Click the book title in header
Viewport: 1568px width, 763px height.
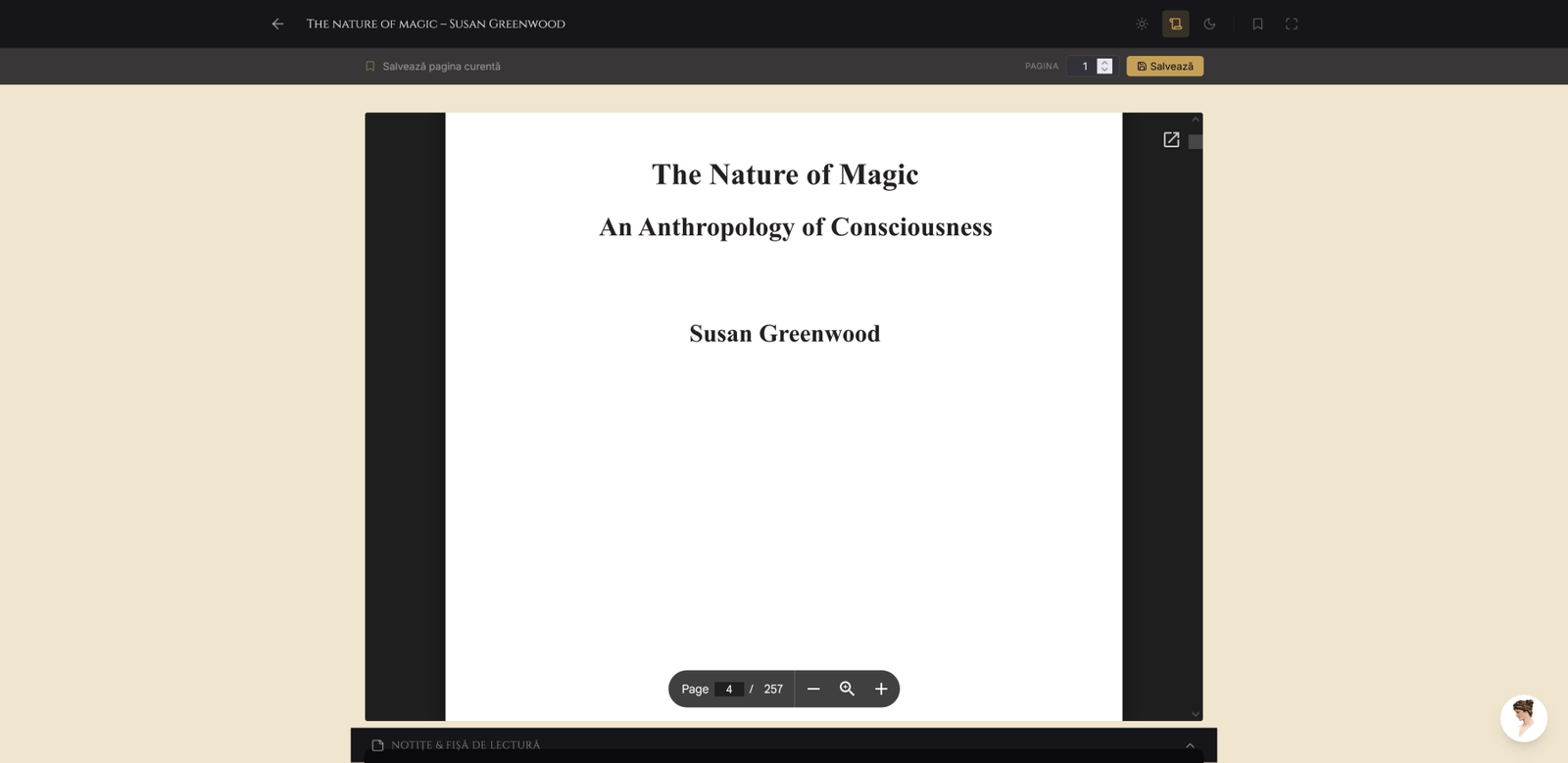coord(436,24)
